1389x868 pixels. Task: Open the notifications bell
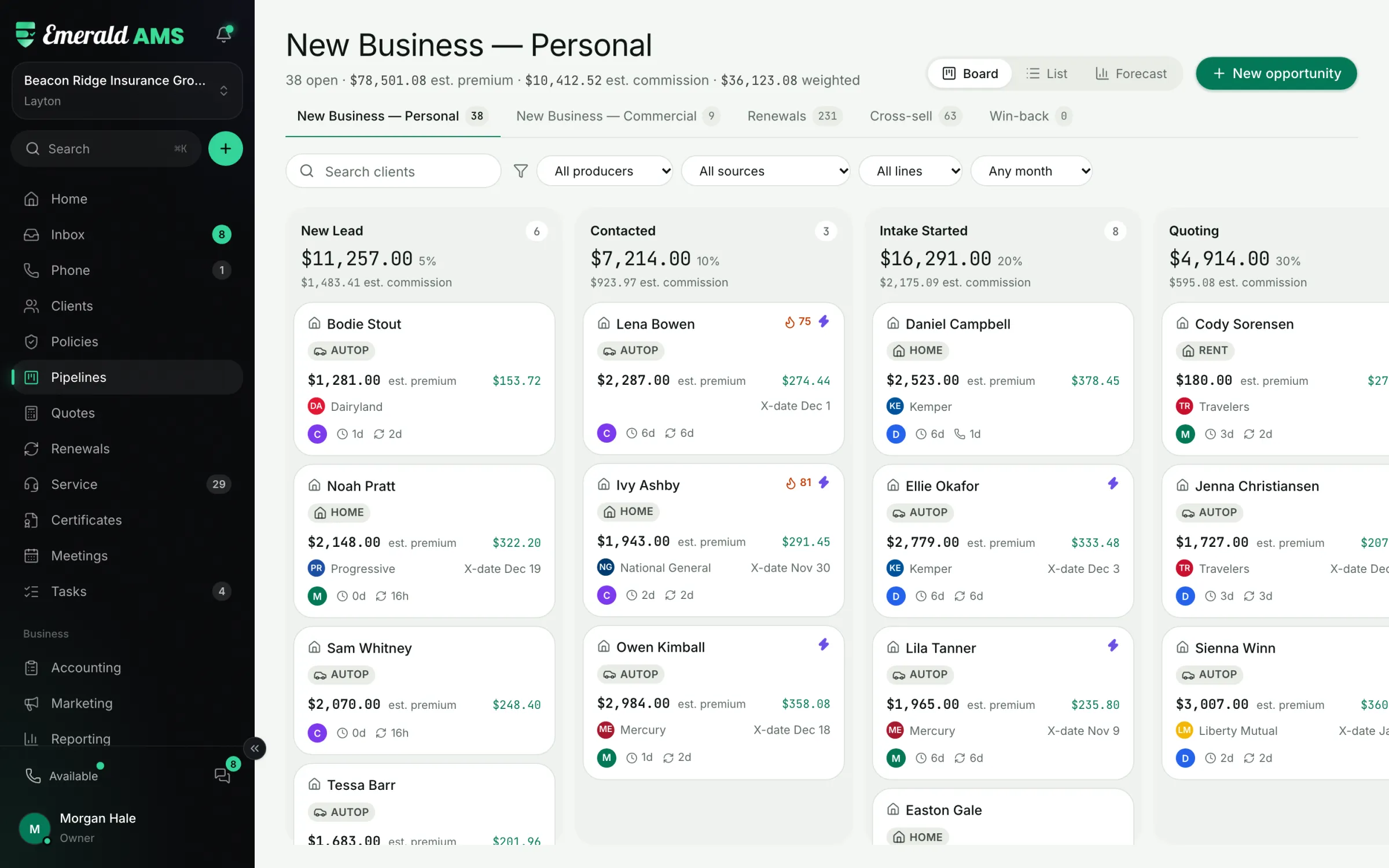(224, 34)
